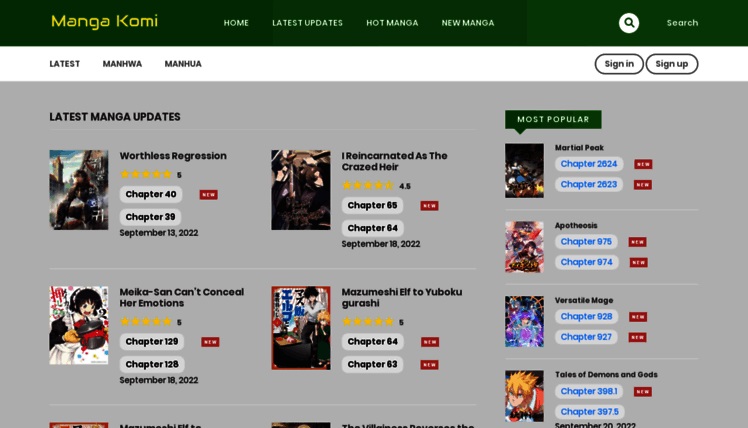Viewport: 748px width, 428px height.
Task: Go to the HOME menu item
Action: pos(236,23)
